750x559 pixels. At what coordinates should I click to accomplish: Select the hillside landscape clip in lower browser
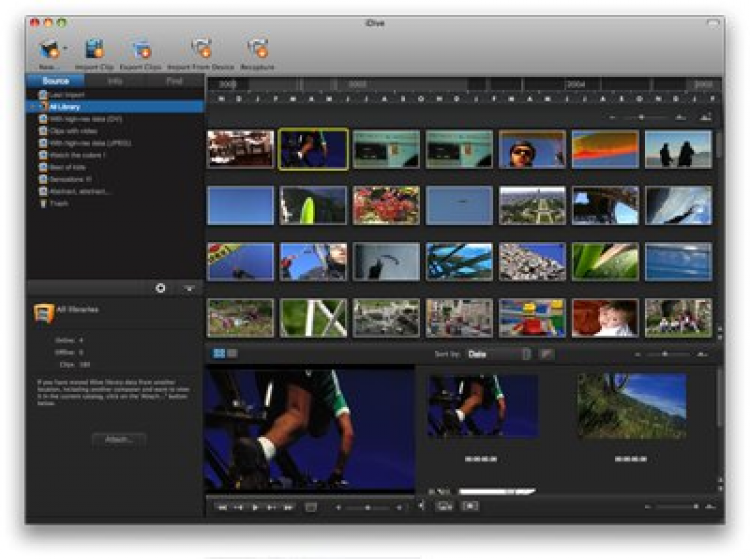click(632, 406)
